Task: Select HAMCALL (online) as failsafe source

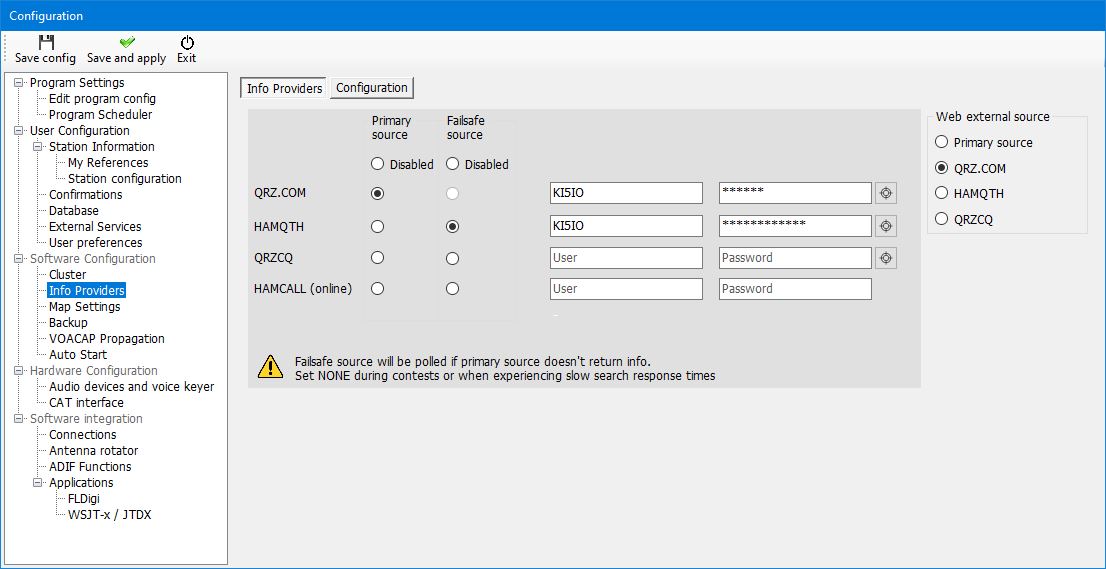Action: pyautogui.click(x=453, y=288)
